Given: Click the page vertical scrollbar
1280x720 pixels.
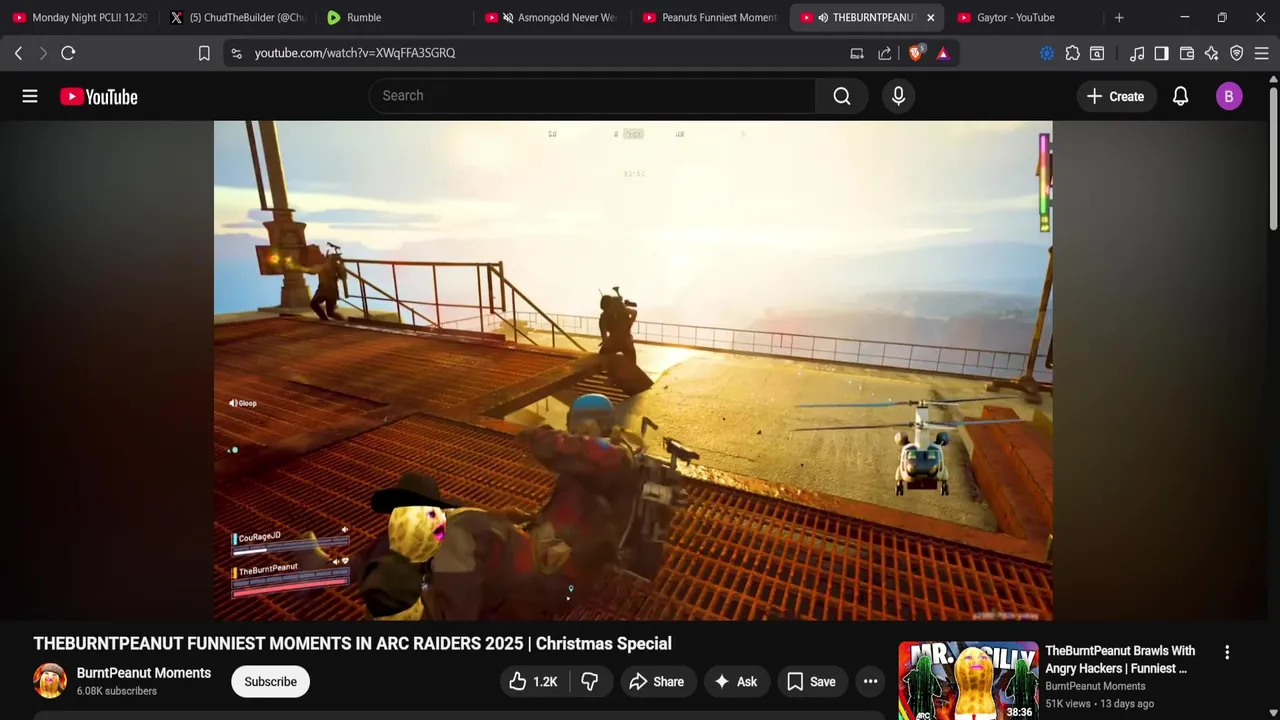Looking at the screenshot, I should [x=1273, y=160].
